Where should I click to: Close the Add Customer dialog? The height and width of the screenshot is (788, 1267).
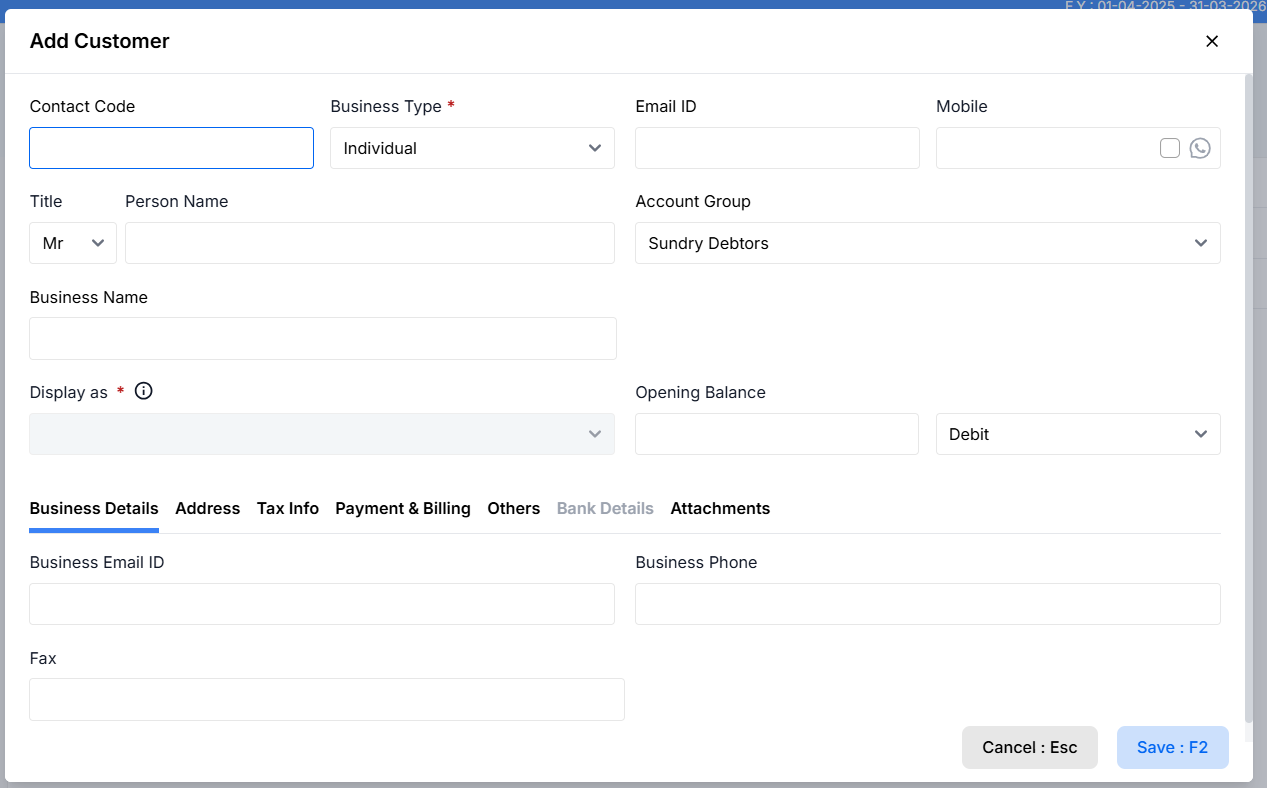[1212, 41]
